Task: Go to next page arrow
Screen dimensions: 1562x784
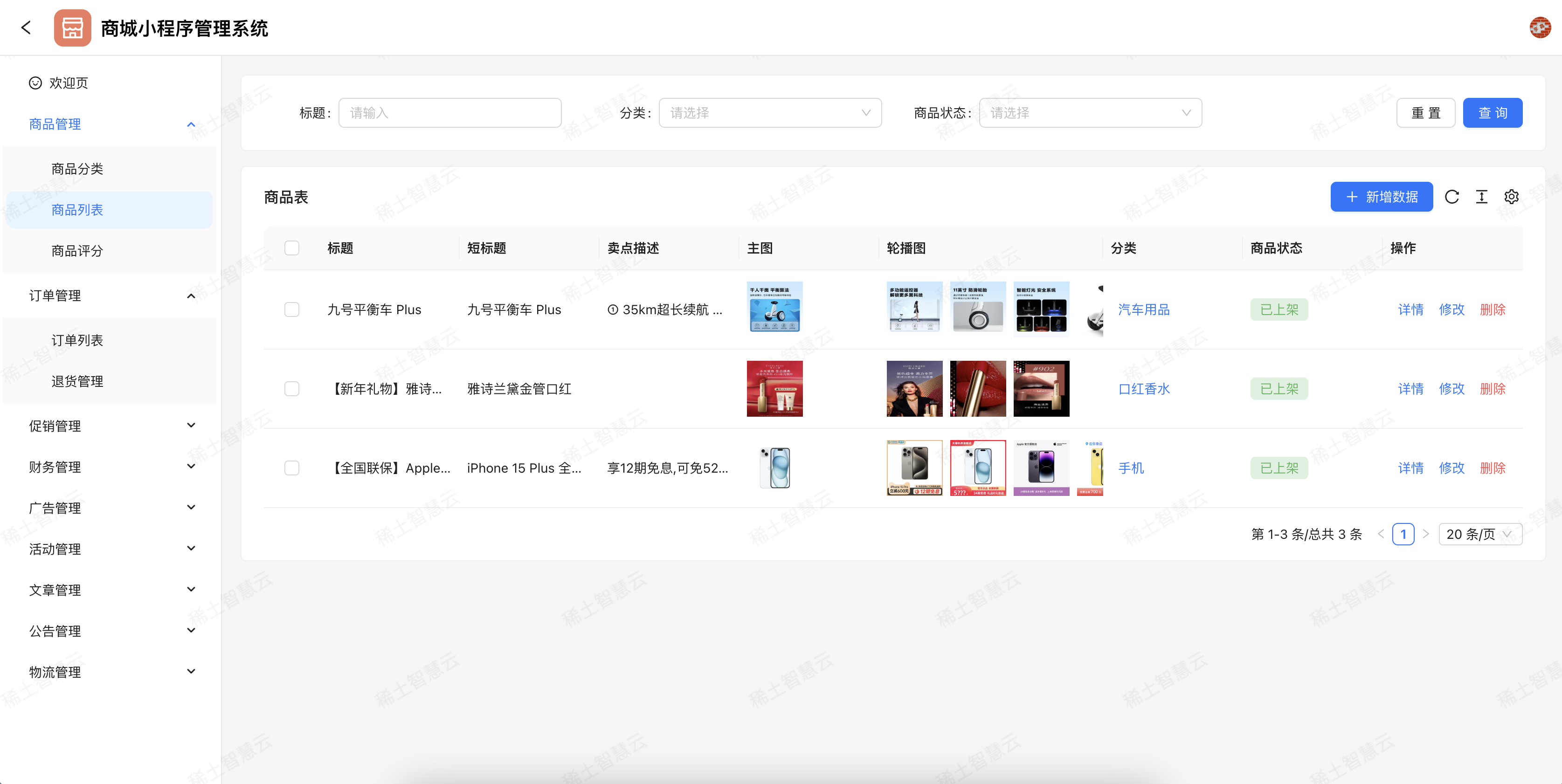Action: click(1425, 534)
